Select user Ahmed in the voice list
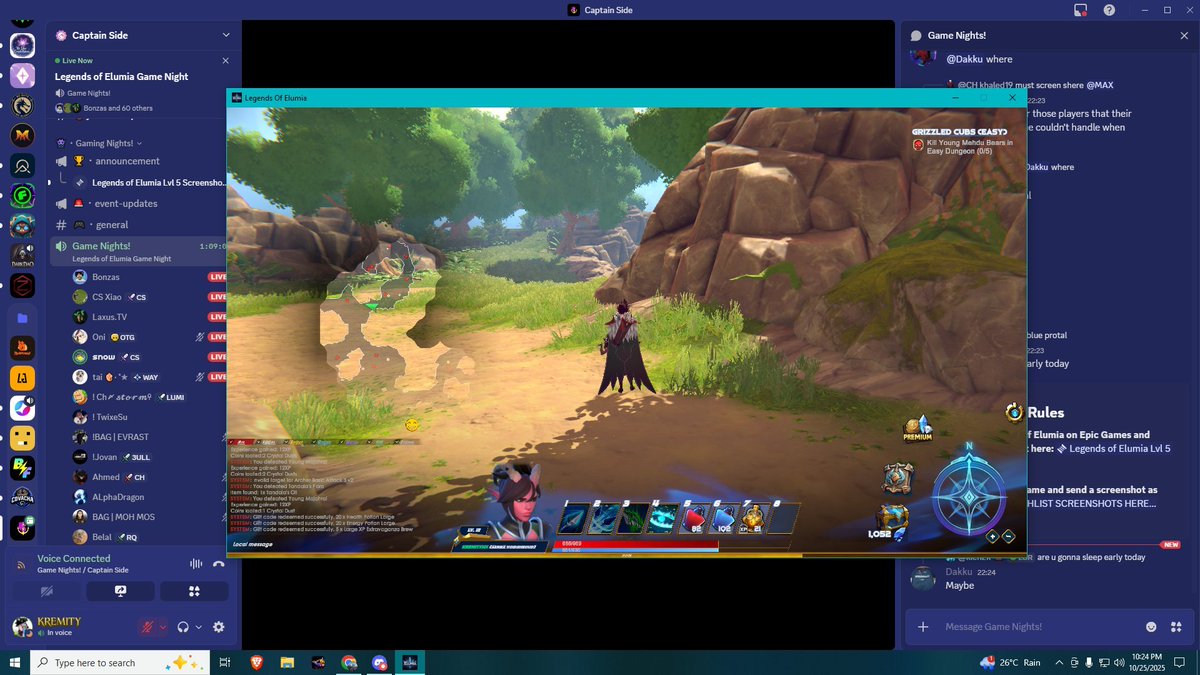The image size is (1200, 675). point(106,477)
